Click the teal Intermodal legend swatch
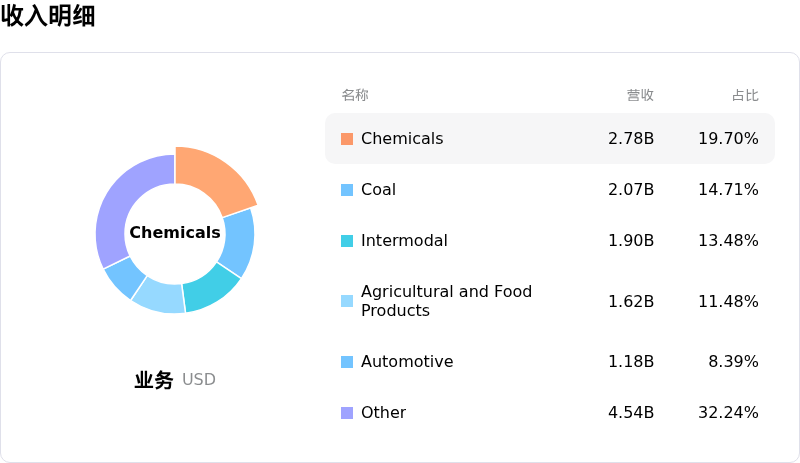Image resolution: width=800 pixels, height=463 pixels. (x=347, y=241)
